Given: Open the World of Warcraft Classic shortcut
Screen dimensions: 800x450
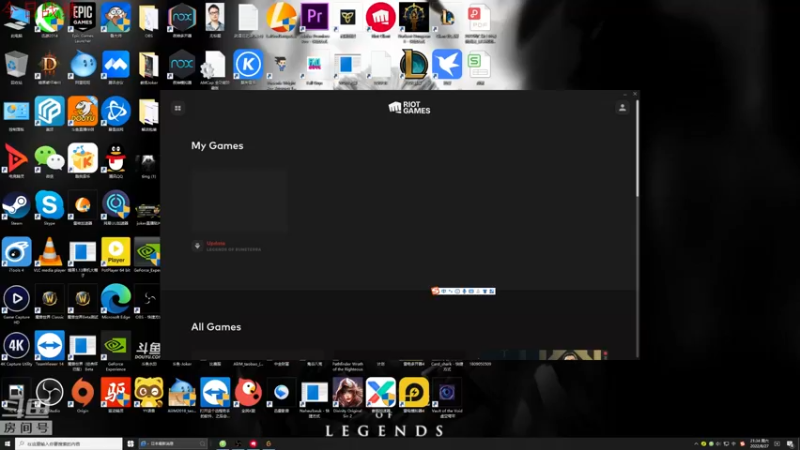Looking at the screenshot, I should (49, 299).
